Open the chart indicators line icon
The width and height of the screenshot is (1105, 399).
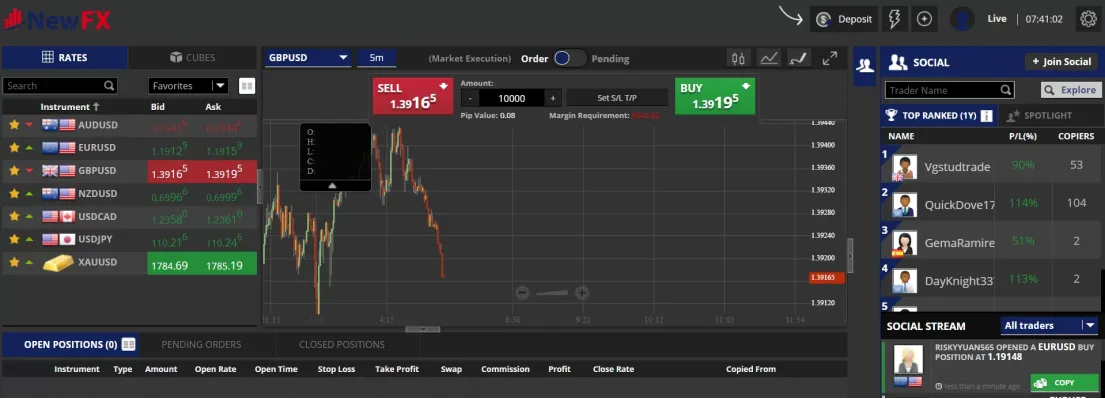click(x=769, y=59)
